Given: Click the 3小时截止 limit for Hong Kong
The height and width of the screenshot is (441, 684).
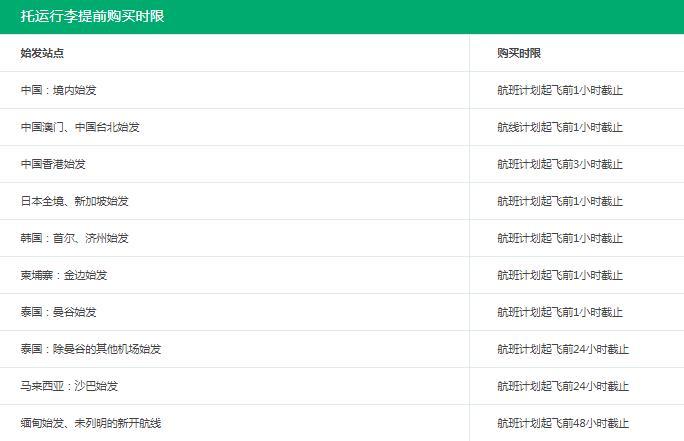Looking at the screenshot, I should [560, 164].
